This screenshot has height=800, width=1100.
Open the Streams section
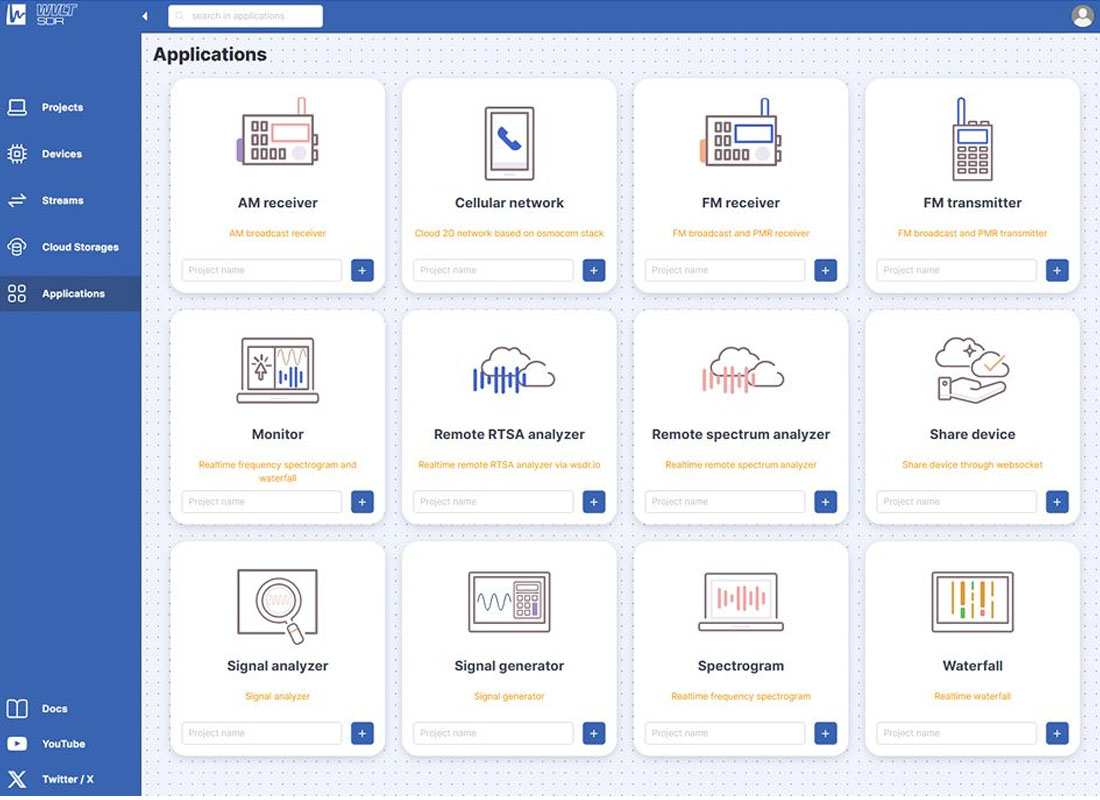point(62,200)
